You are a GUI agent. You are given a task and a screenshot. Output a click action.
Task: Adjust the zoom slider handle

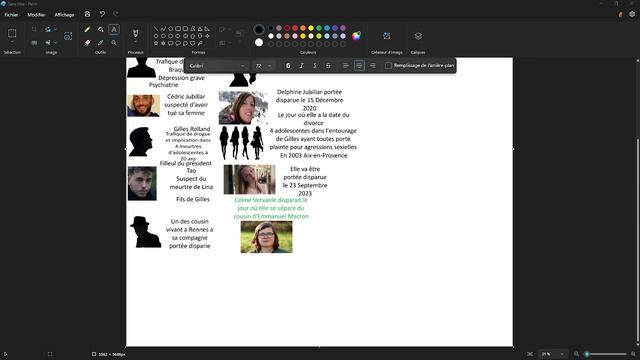(587, 354)
